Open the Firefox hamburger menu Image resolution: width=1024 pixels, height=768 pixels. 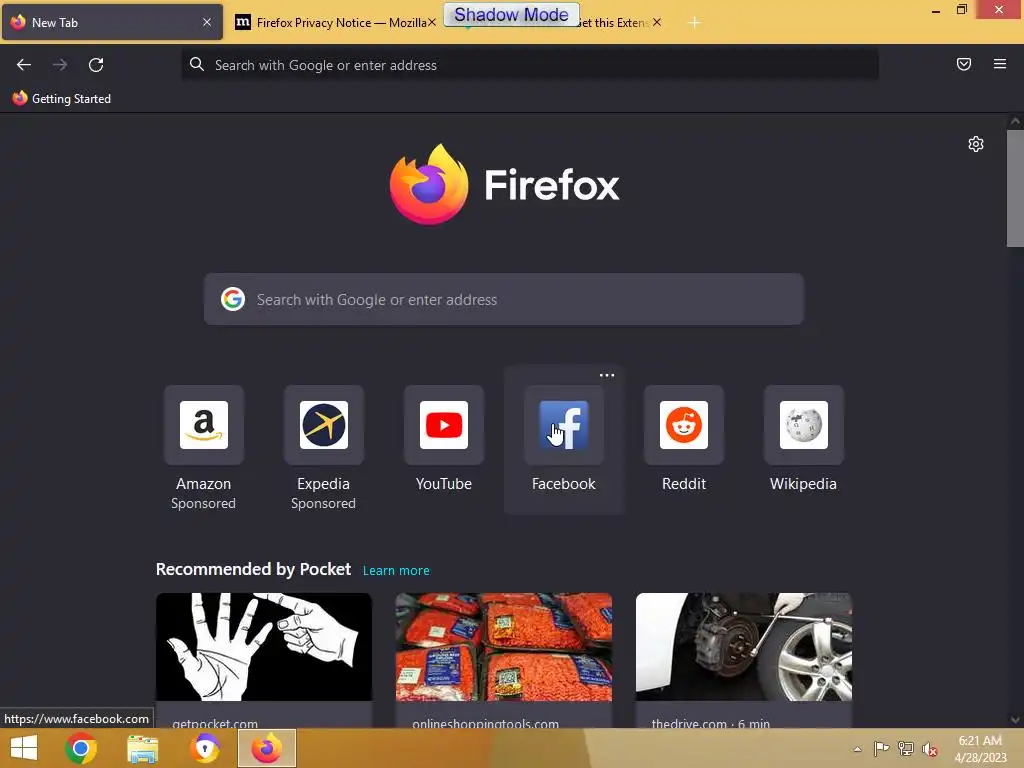(1000, 64)
